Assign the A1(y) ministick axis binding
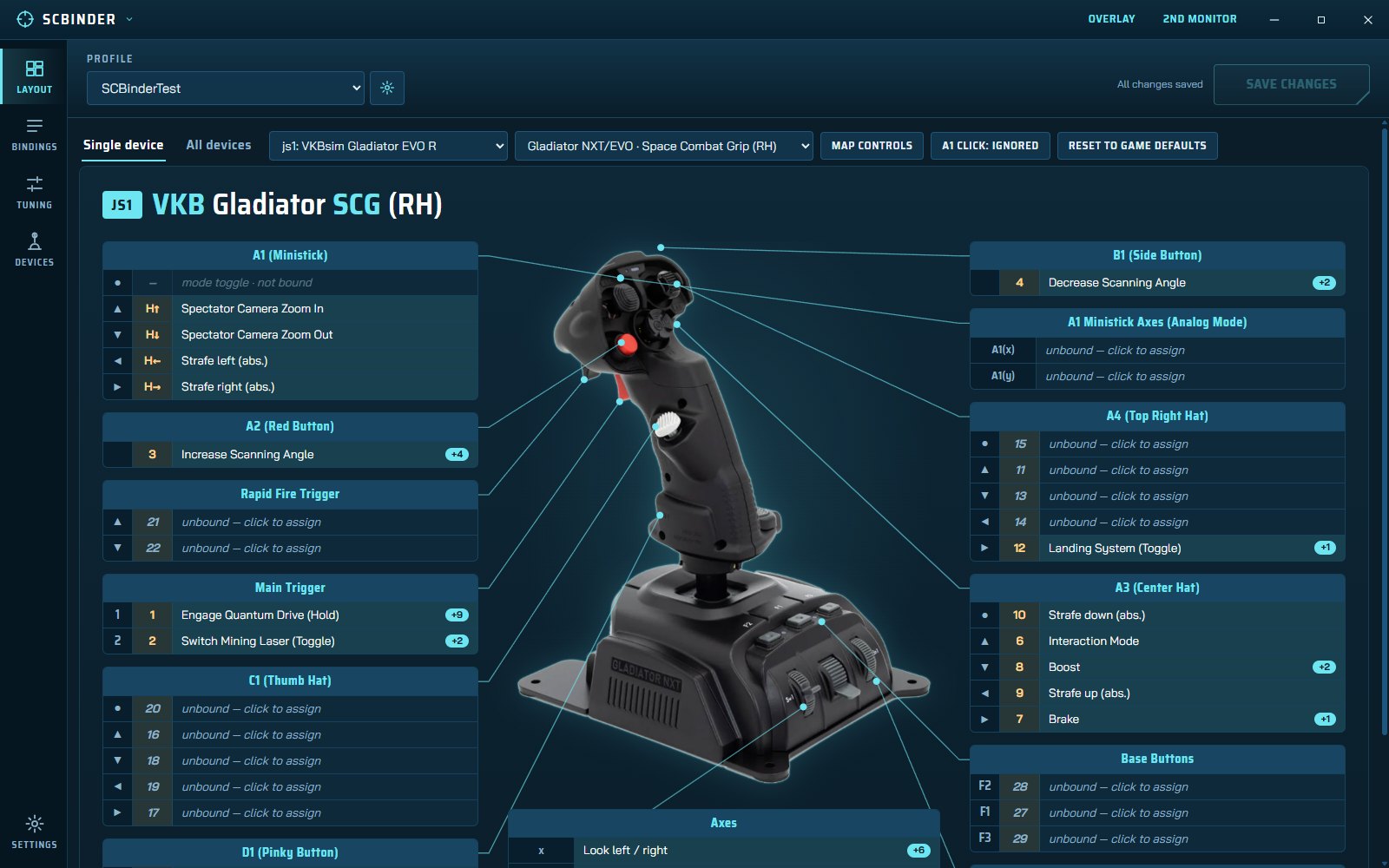Image resolution: width=1389 pixels, height=868 pixels. pos(1157,376)
